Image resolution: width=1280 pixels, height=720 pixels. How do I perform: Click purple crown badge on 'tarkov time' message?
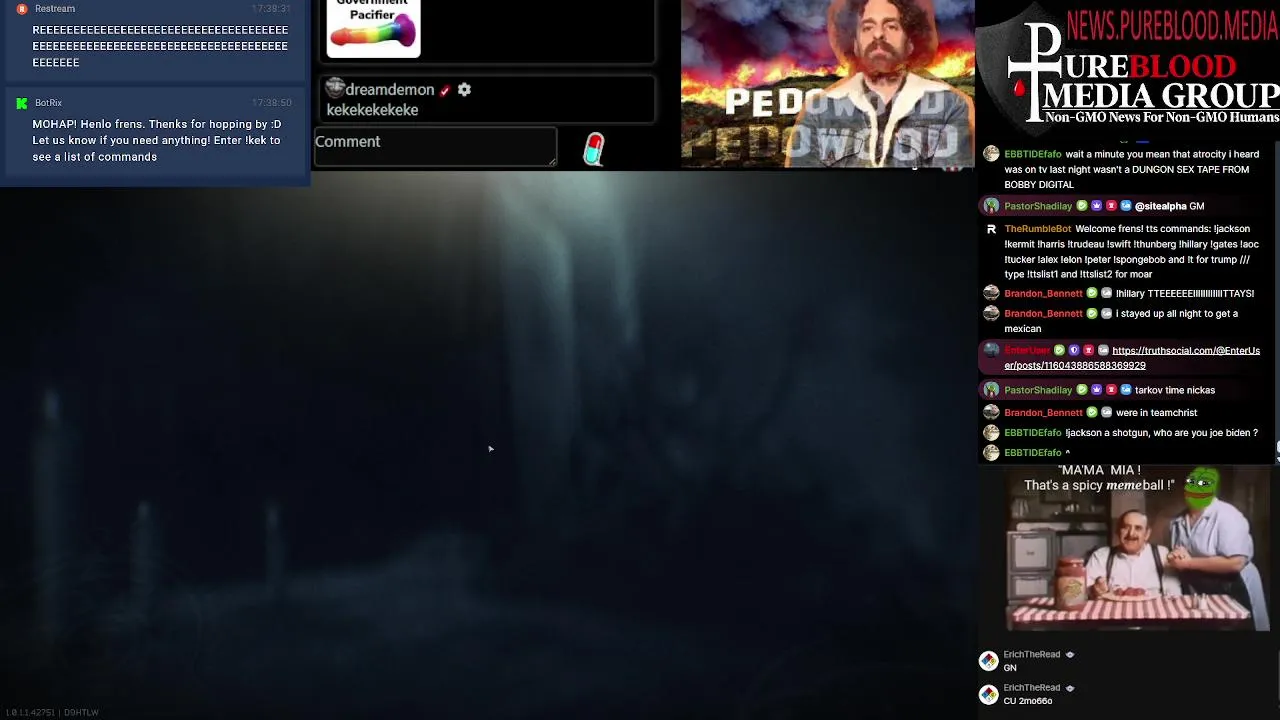1097,390
